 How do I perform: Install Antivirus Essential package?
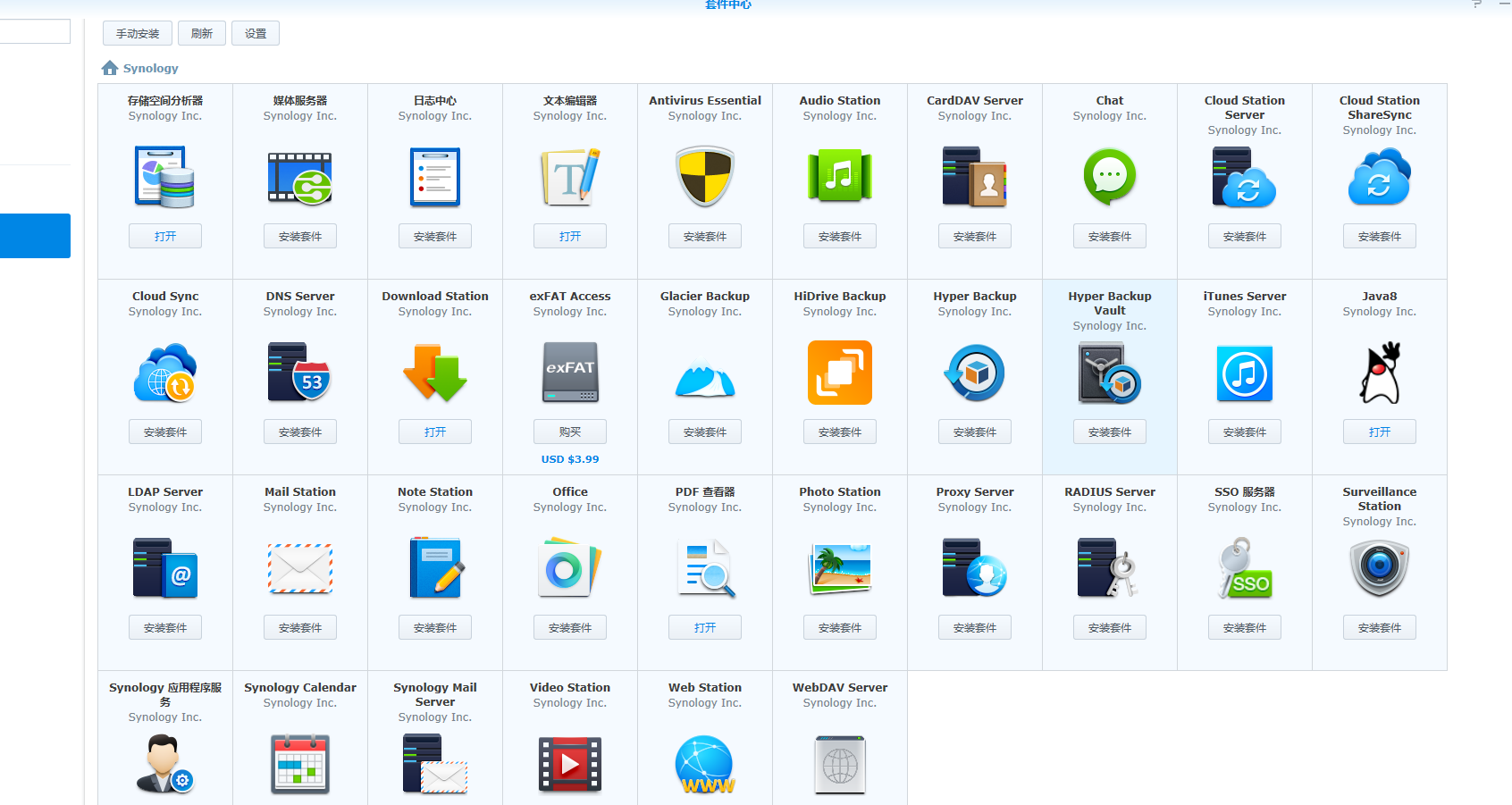click(x=705, y=236)
